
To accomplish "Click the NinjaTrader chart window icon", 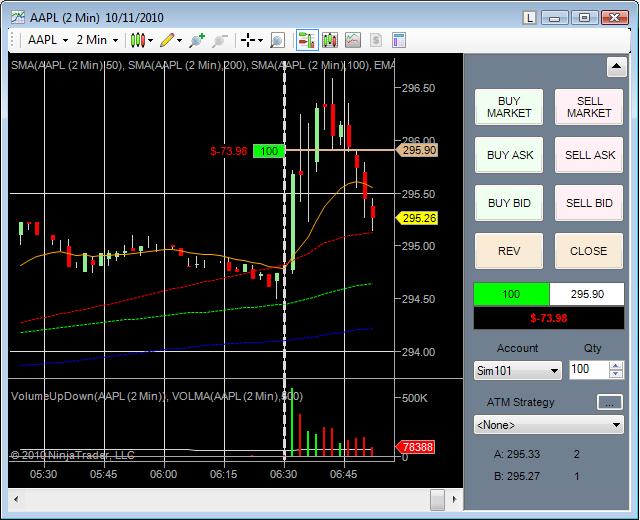I will tap(18, 17).
